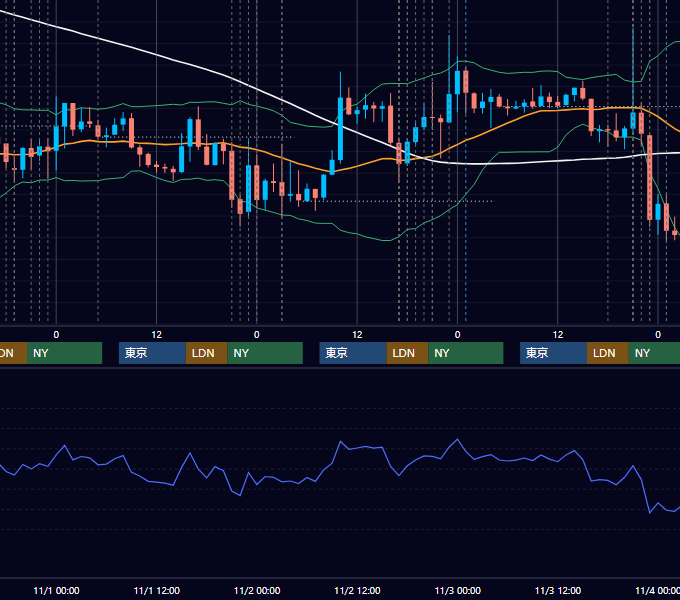Click the oscillator peak at 11/3 00:00

click(458, 440)
